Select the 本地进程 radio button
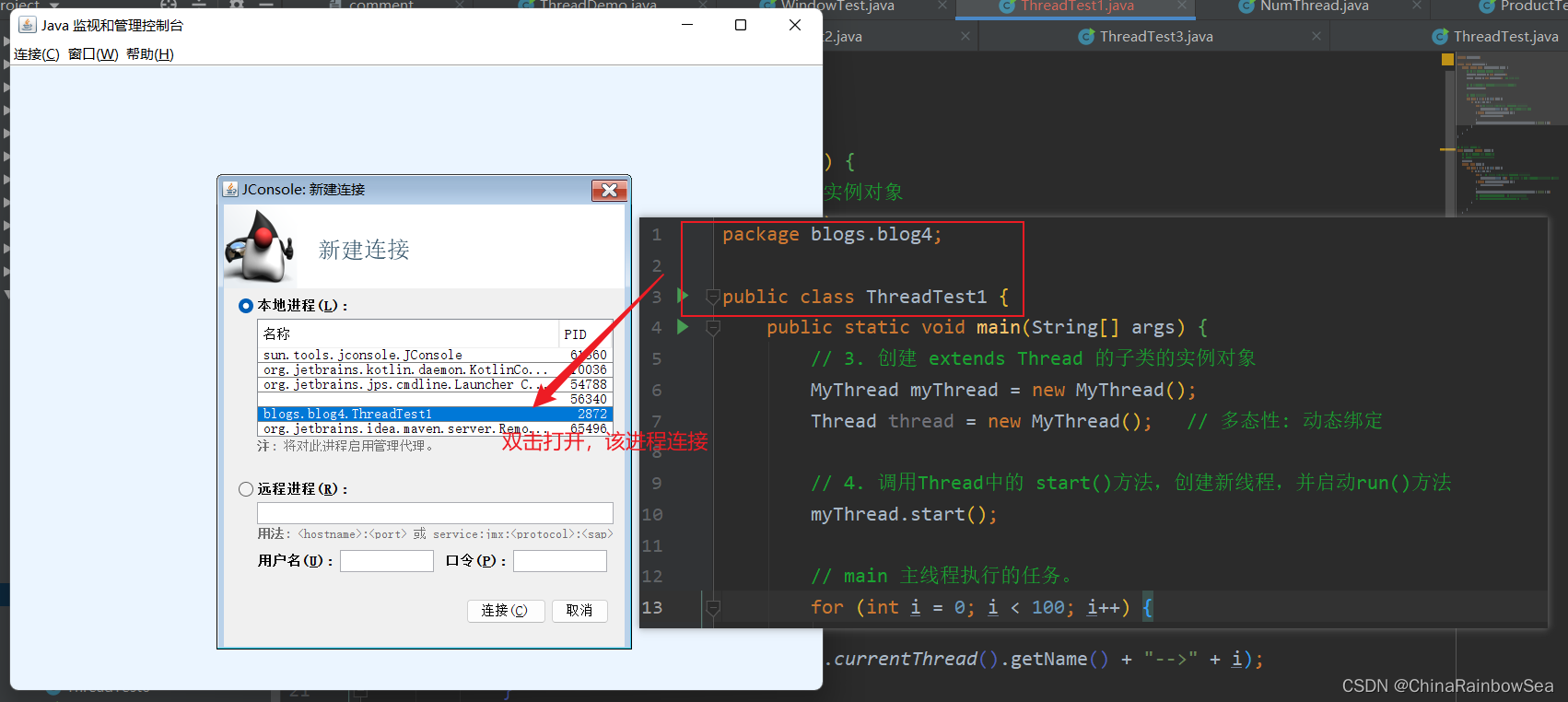 [246, 306]
